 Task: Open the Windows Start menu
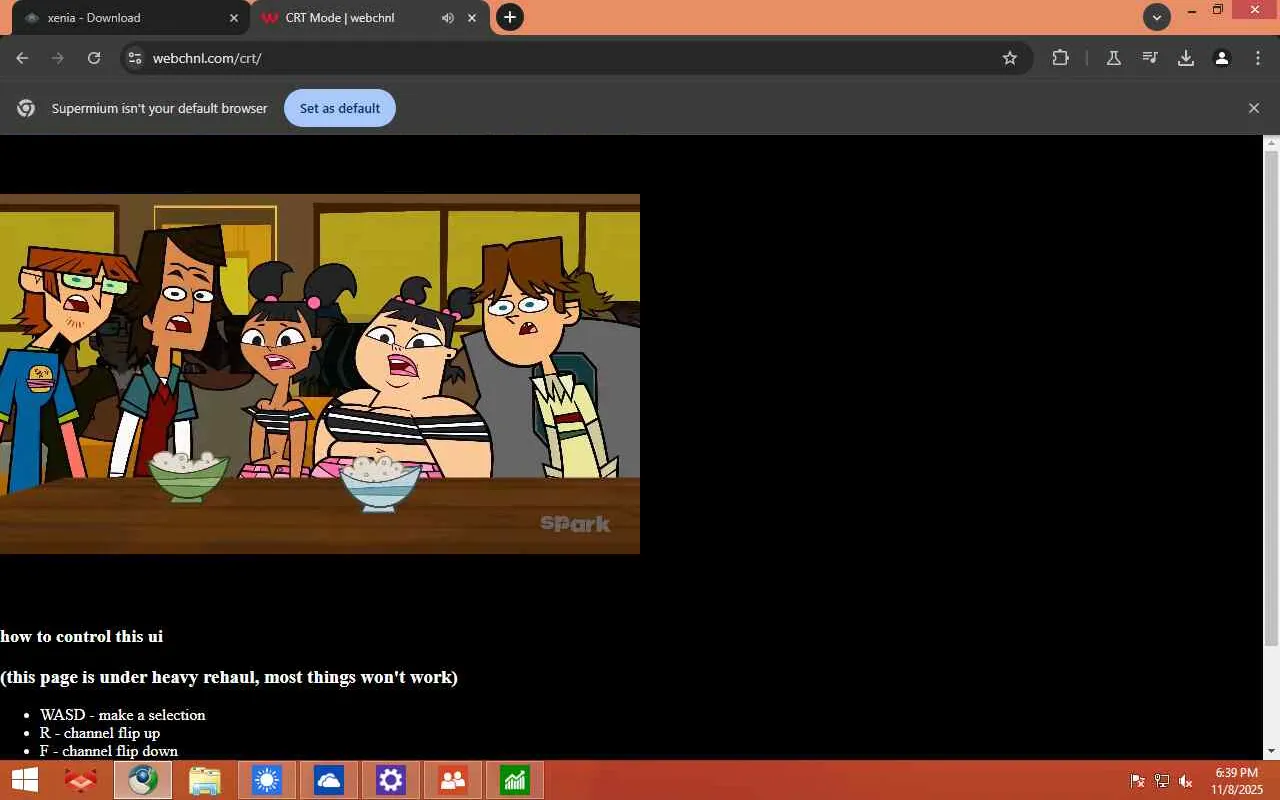(x=24, y=780)
